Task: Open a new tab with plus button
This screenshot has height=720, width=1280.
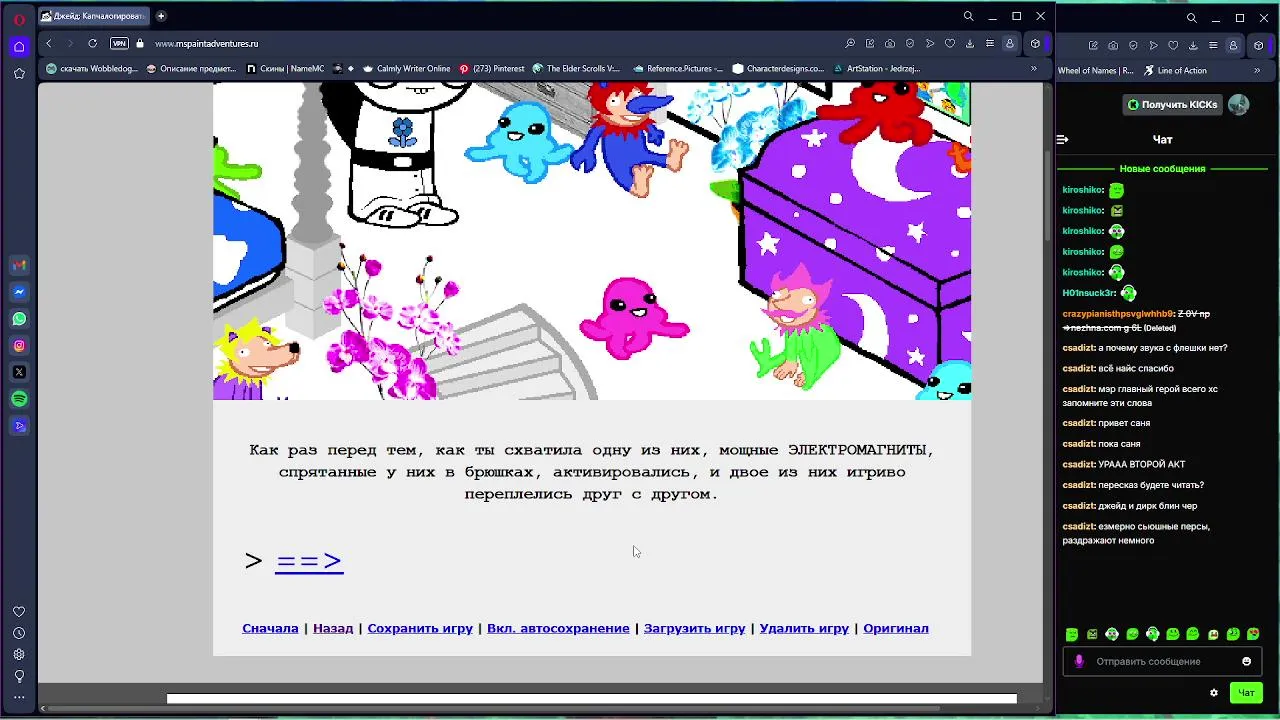Action: click(x=161, y=16)
